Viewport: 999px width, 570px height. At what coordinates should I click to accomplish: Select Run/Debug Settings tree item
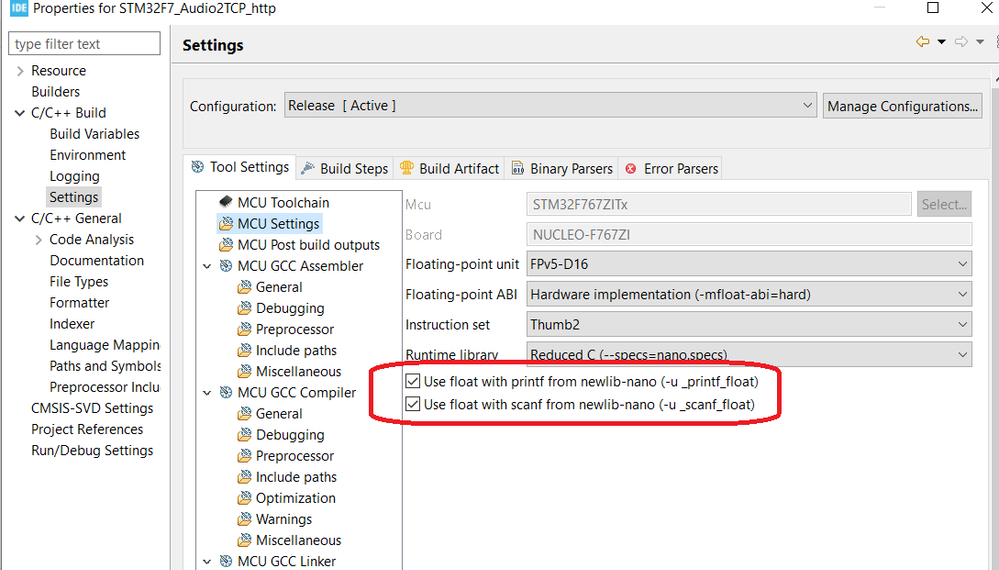(92, 450)
